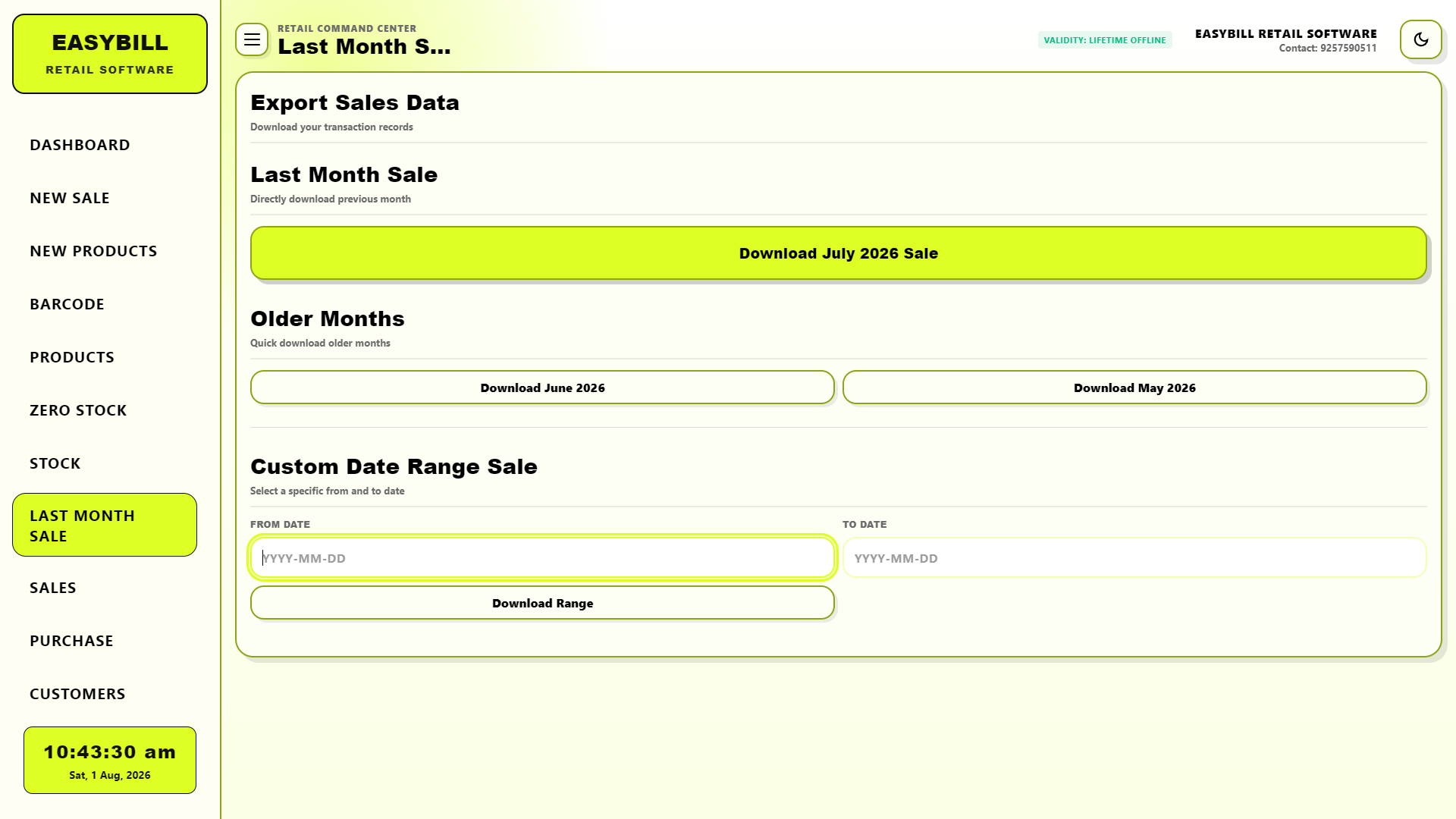The width and height of the screenshot is (1456, 819).
Task: Click the Older Months heading
Action: [x=328, y=318]
